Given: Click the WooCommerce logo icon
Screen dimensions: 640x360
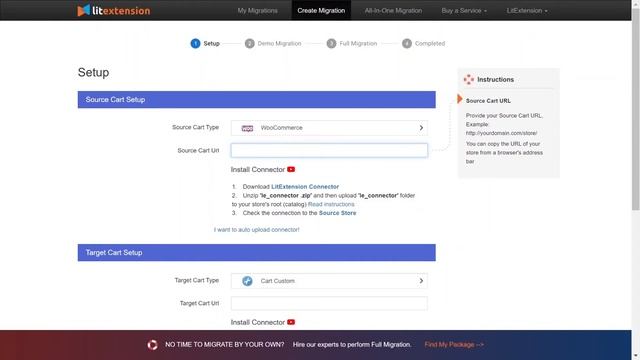Looking at the screenshot, I should tap(247, 128).
